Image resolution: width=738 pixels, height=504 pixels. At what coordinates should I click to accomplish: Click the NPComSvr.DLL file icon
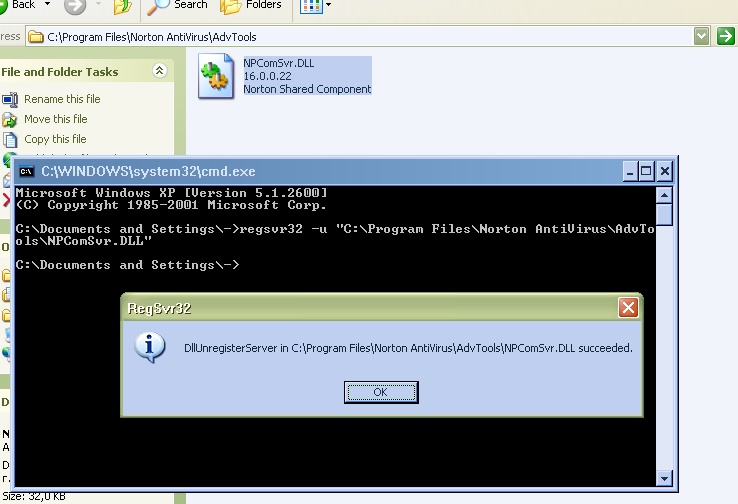[x=216, y=78]
